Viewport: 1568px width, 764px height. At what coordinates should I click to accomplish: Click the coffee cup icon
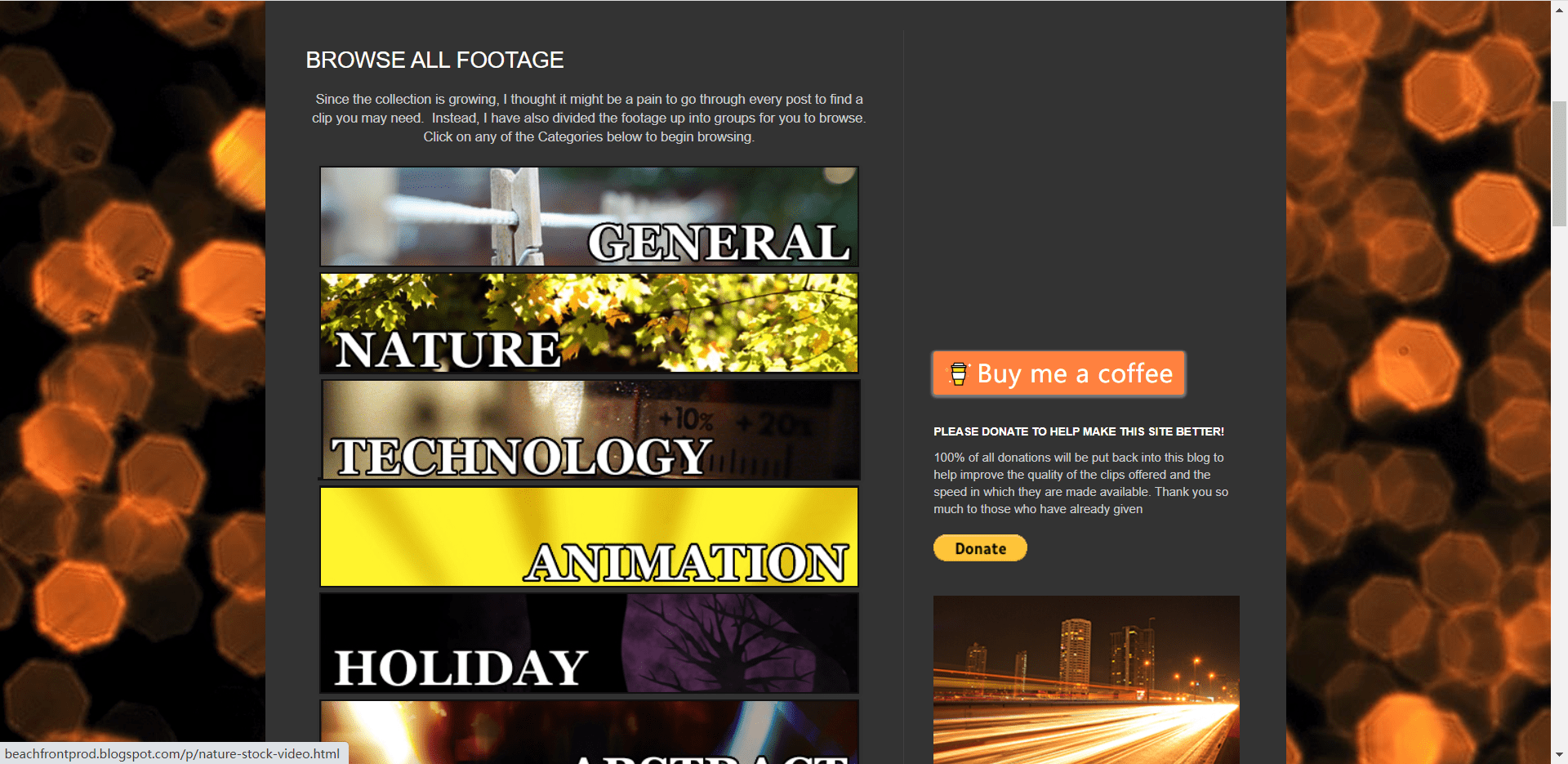point(959,373)
